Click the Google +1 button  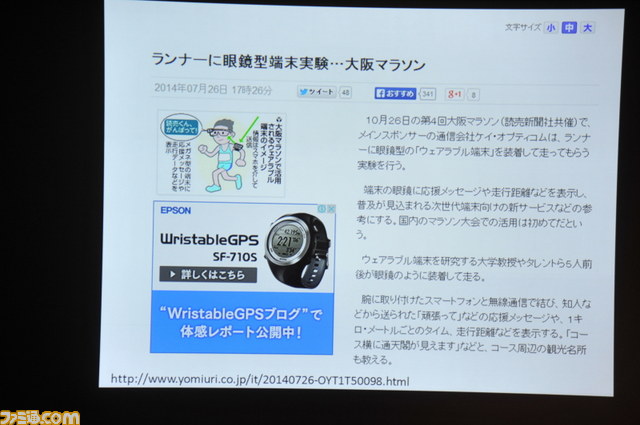coord(454,94)
